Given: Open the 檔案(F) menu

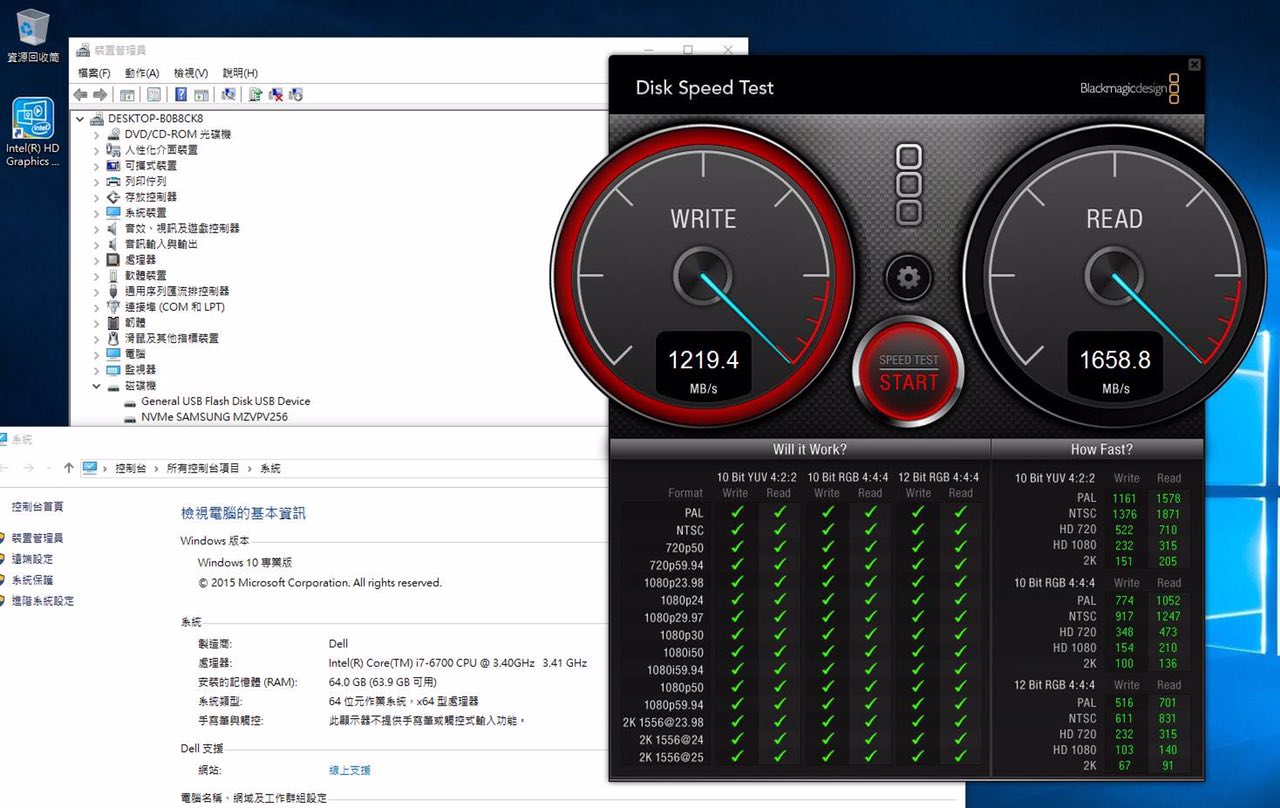Looking at the screenshot, I should coord(95,73).
